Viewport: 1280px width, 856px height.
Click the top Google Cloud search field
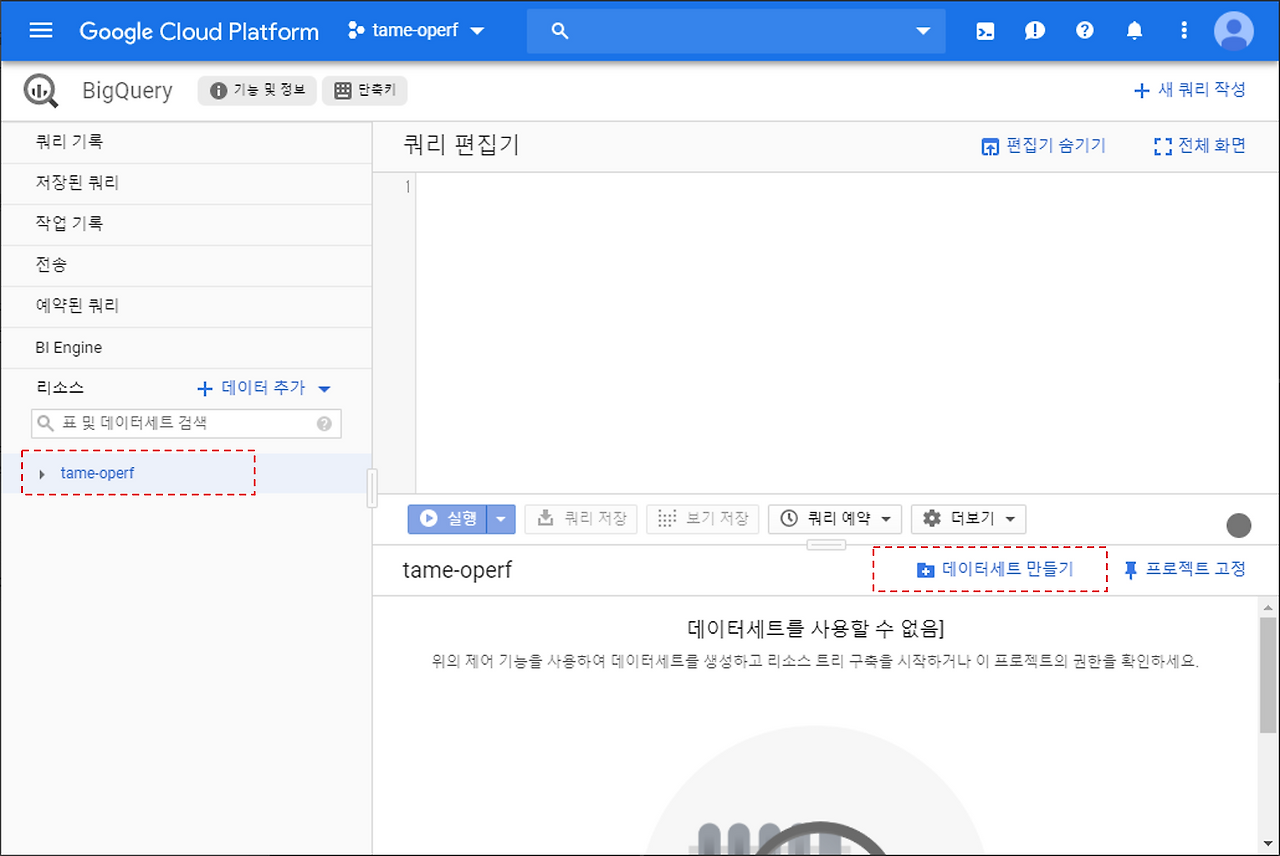pos(736,31)
